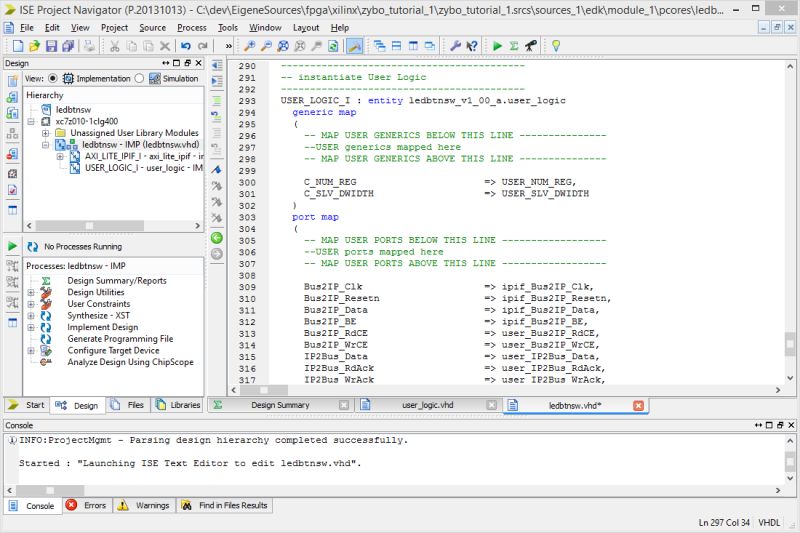Image resolution: width=800 pixels, height=533 pixels.
Task: Expand the User Constraints process
Action: (31, 304)
